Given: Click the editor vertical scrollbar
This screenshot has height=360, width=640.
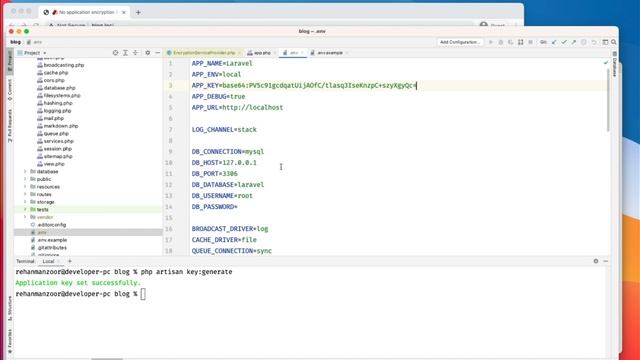Looking at the screenshot, I should pos(608,100).
